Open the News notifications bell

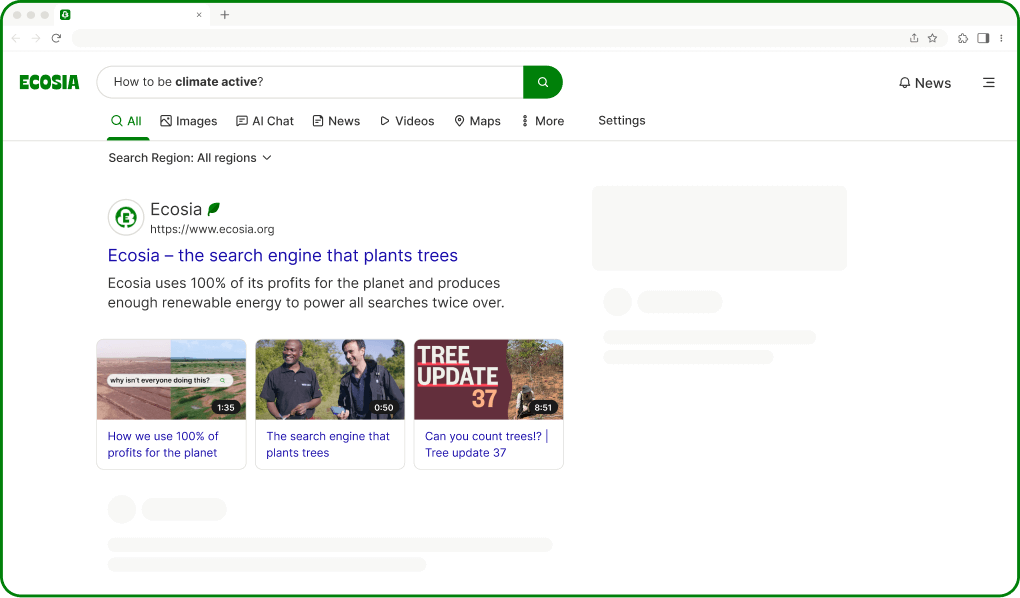(904, 82)
